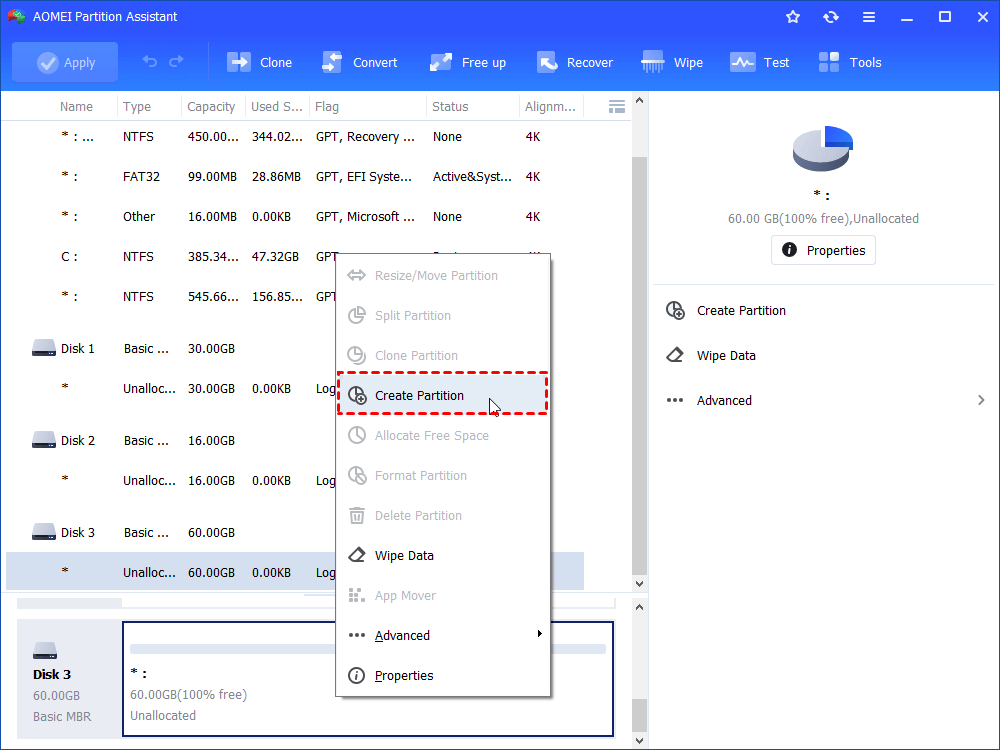Click the check-for-updates refresh icon

click(831, 16)
